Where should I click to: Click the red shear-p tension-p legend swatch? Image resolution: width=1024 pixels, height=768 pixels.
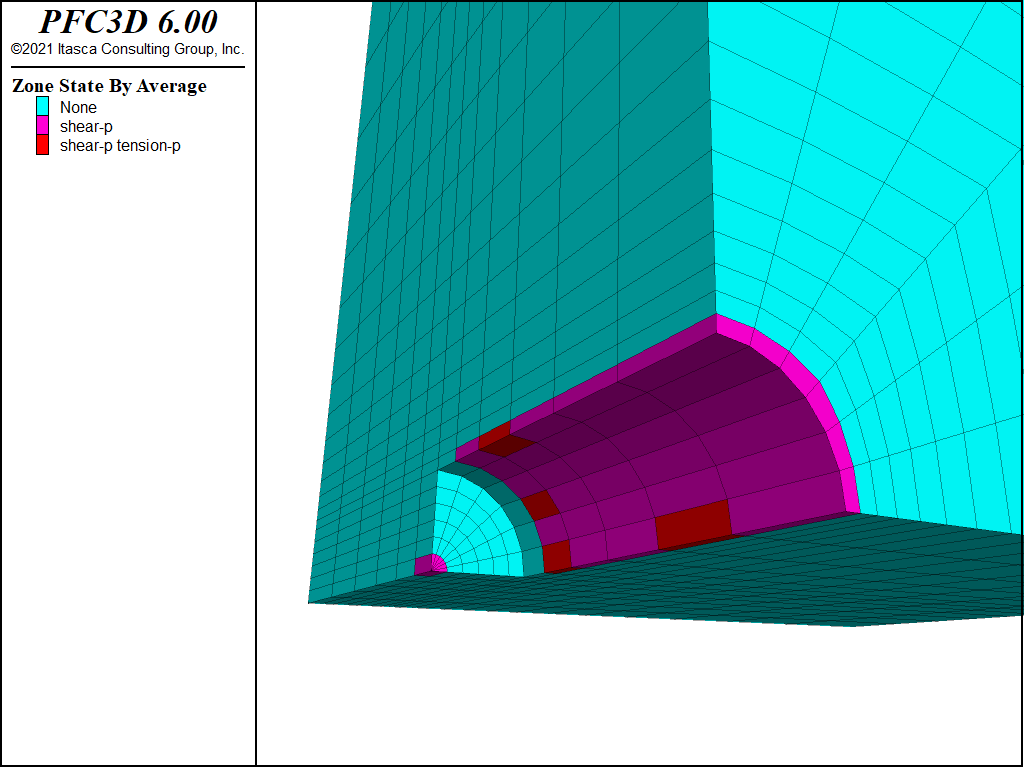tap(42, 145)
